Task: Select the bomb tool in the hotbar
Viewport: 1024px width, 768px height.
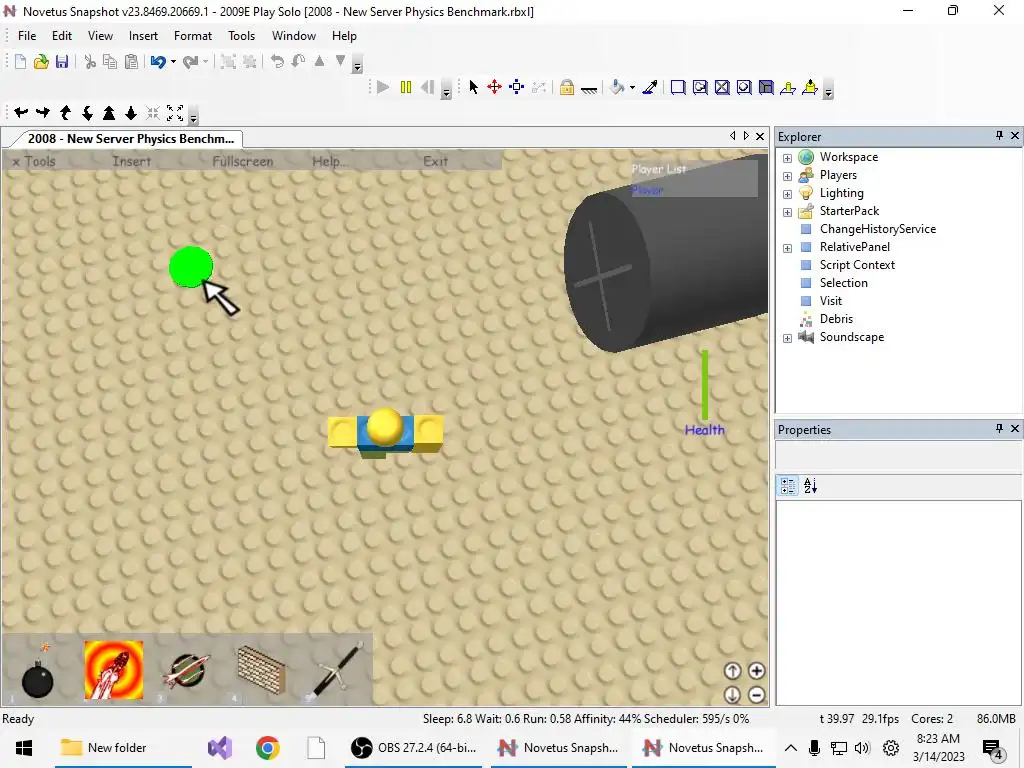Action: coord(37,671)
